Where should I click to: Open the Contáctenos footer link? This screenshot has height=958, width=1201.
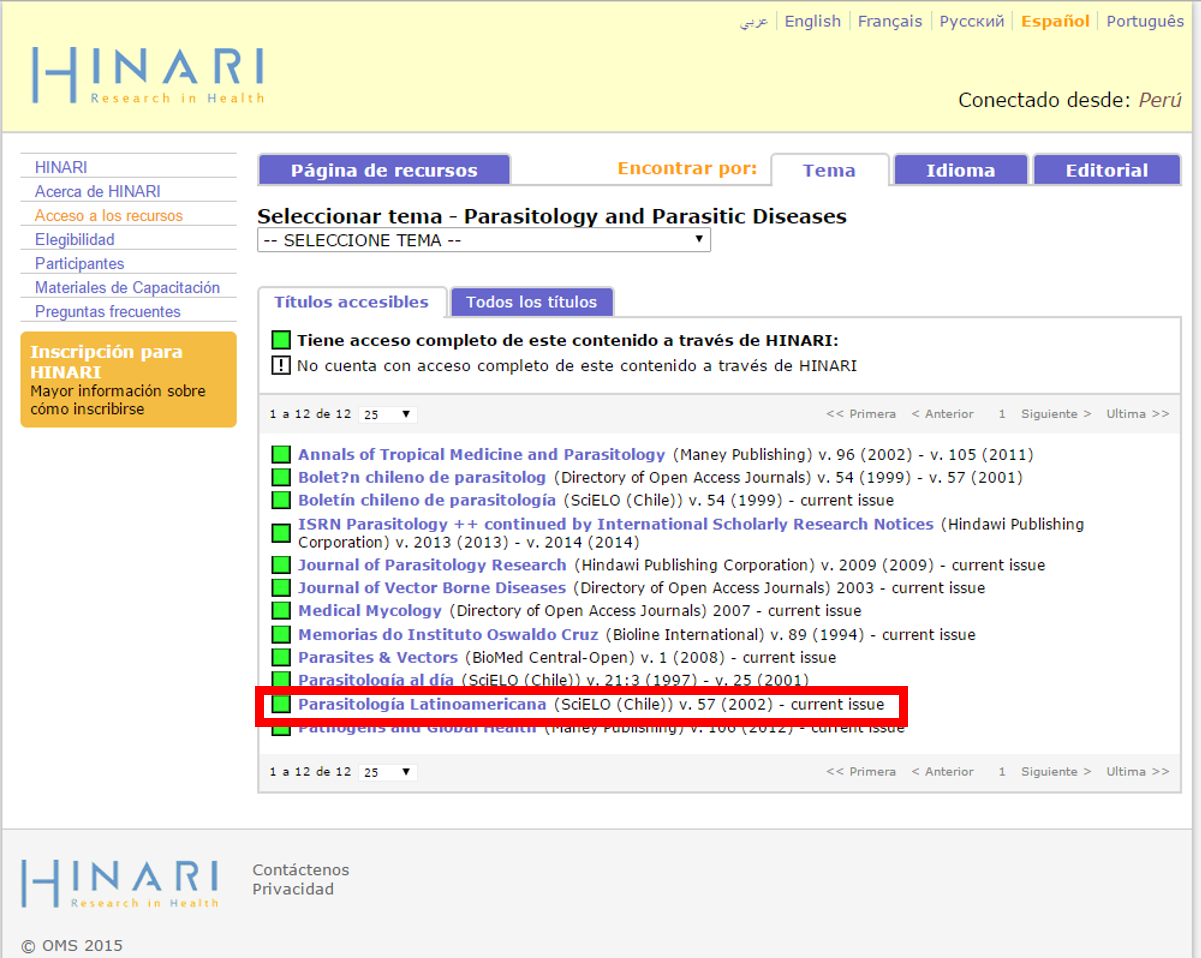(x=301, y=870)
